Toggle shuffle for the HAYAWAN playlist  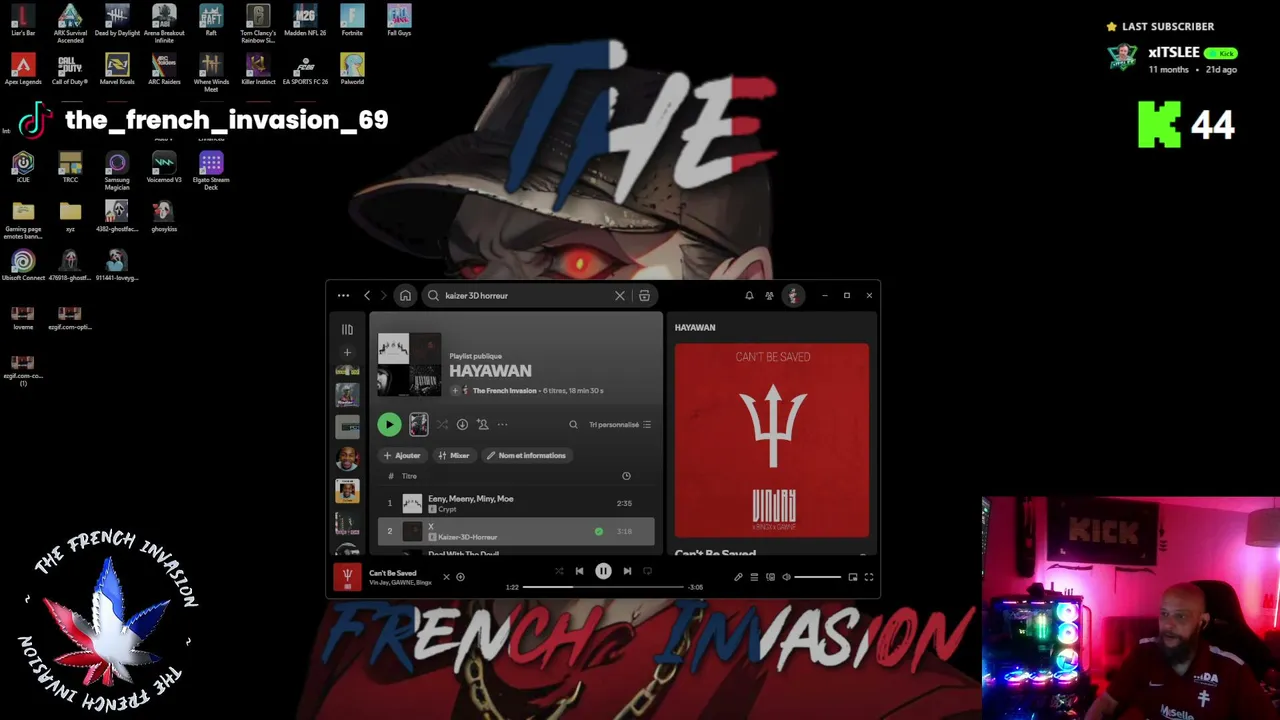coord(442,425)
